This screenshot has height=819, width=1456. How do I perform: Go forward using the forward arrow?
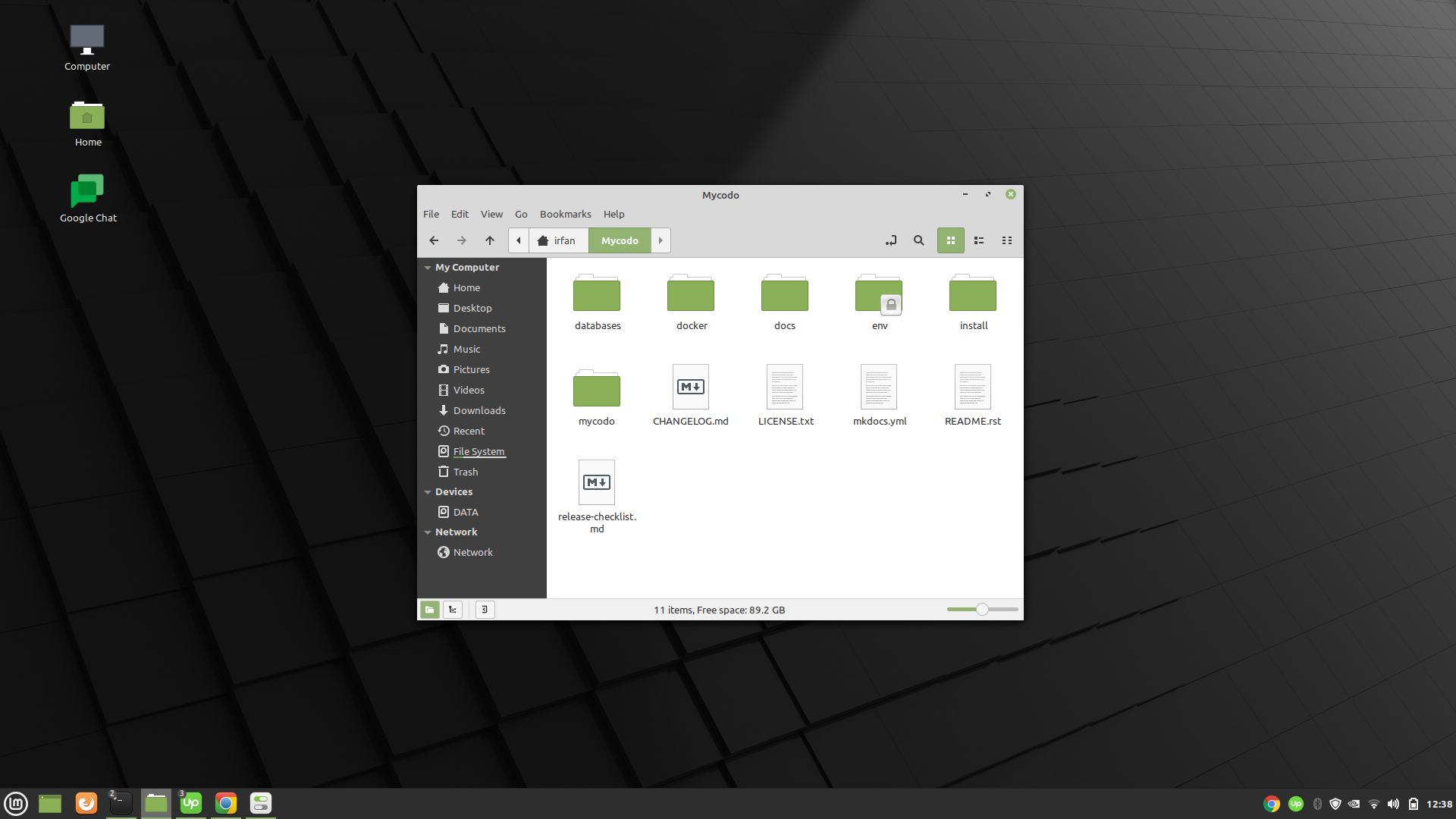(x=462, y=240)
